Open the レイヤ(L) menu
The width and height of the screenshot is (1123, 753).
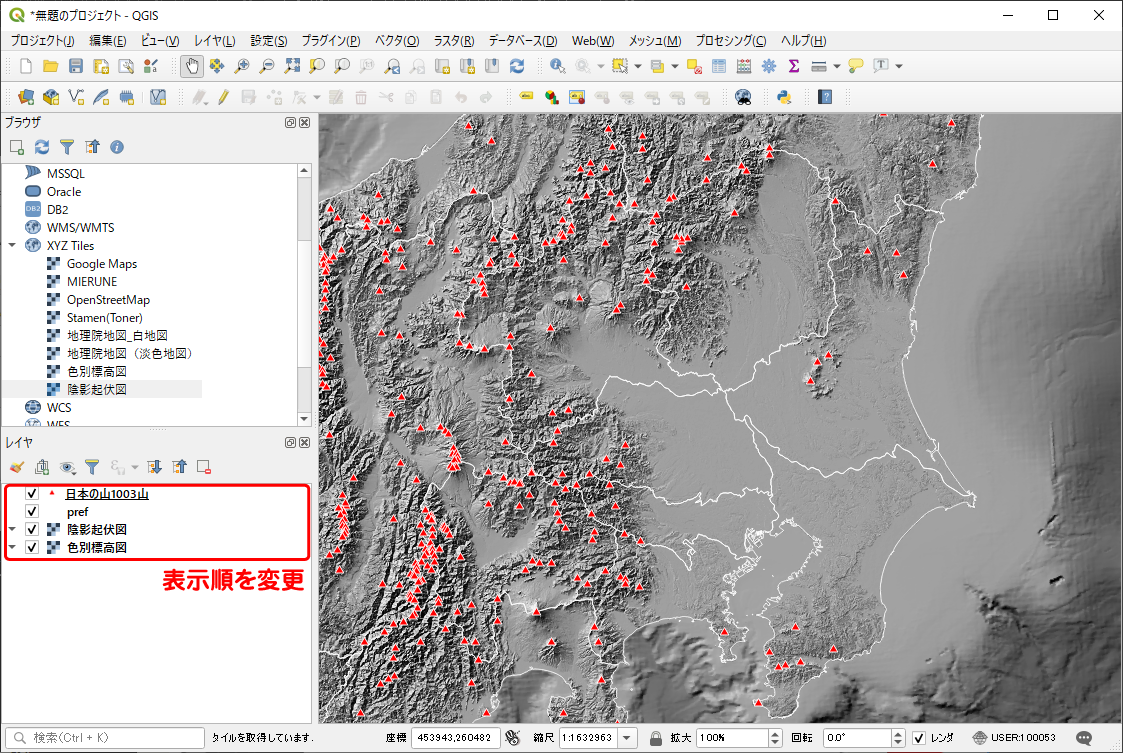point(214,41)
